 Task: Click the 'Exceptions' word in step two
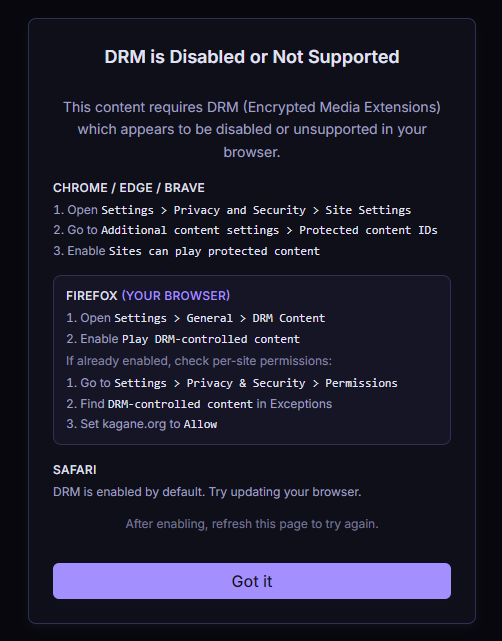click(x=301, y=404)
